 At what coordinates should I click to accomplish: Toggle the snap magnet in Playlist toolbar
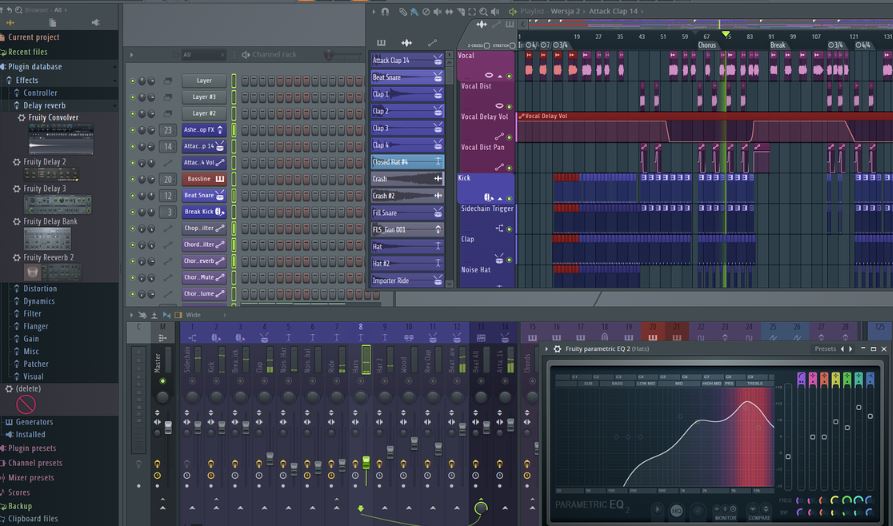[385, 11]
